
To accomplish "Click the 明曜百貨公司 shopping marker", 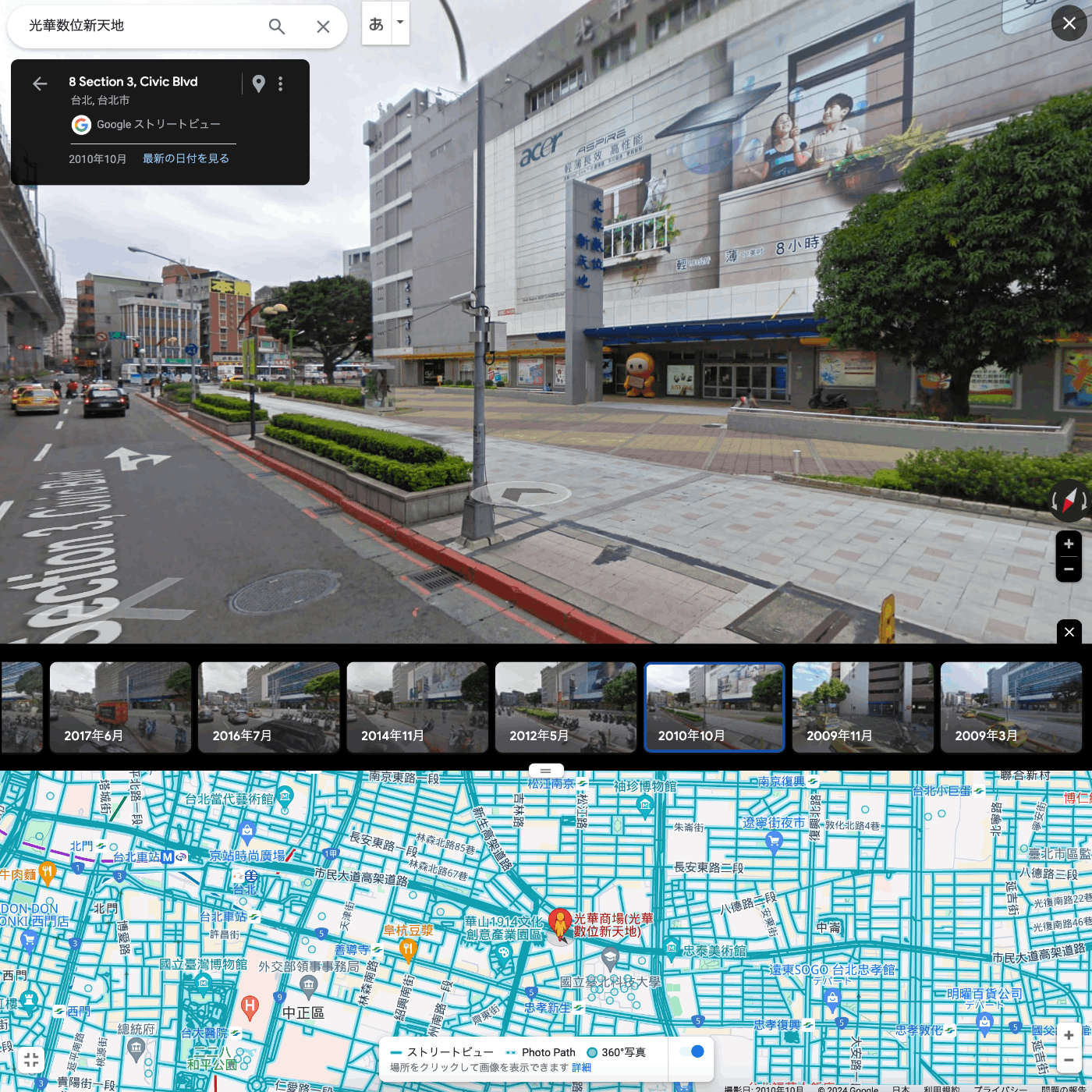I will tap(984, 1023).
